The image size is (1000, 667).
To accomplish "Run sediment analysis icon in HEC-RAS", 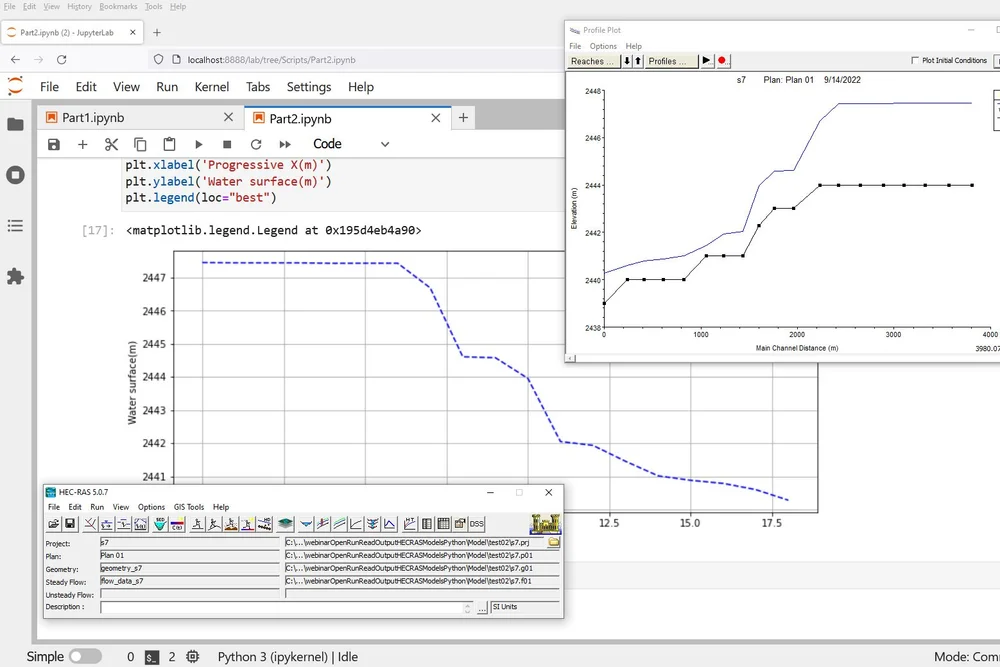I will 231,524.
